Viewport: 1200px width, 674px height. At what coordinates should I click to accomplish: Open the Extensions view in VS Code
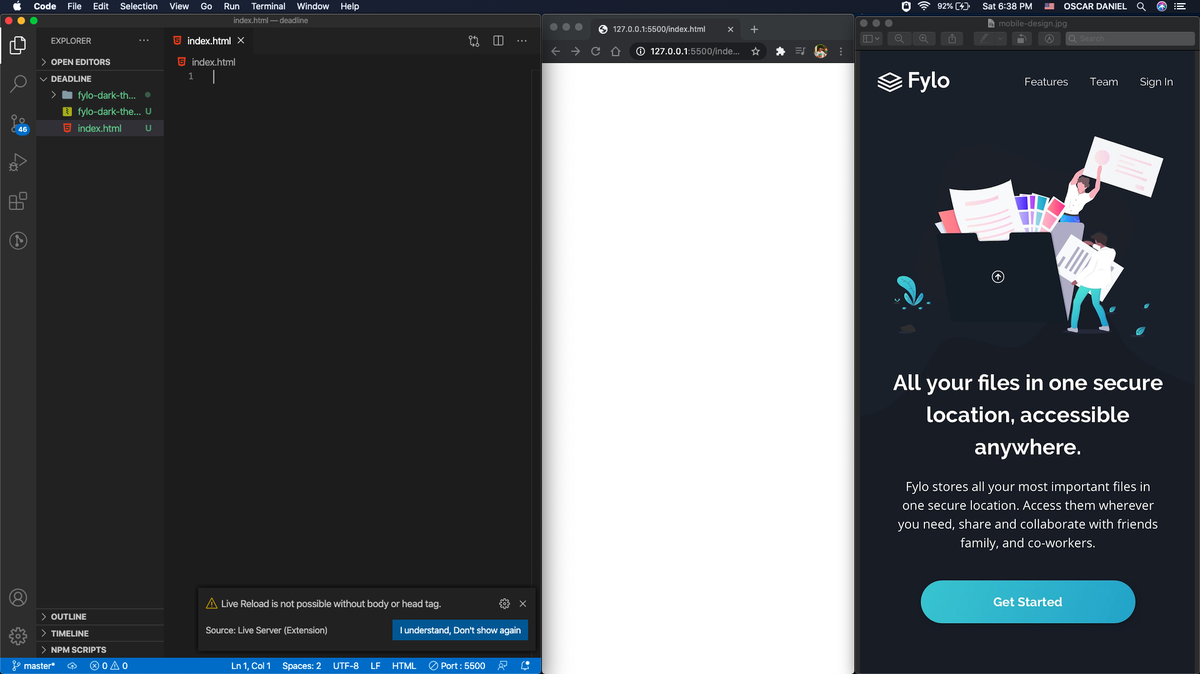point(18,202)
